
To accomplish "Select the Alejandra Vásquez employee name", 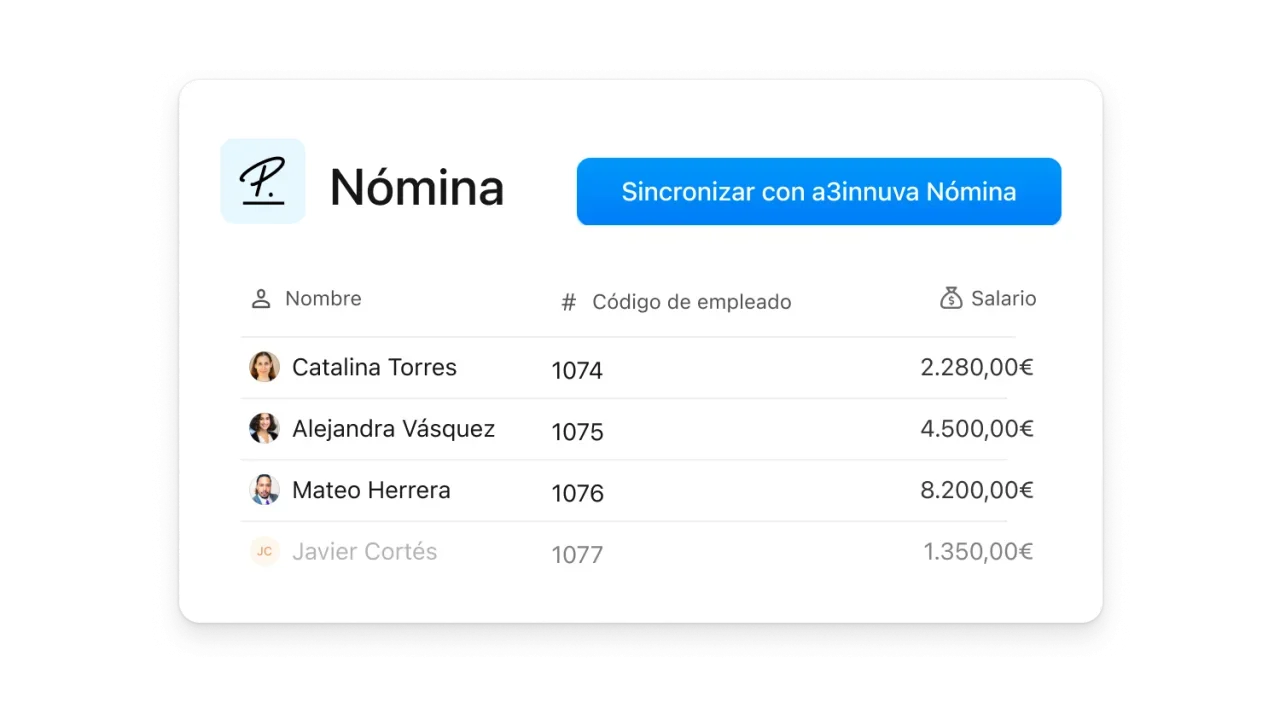I will coord(393,429).
